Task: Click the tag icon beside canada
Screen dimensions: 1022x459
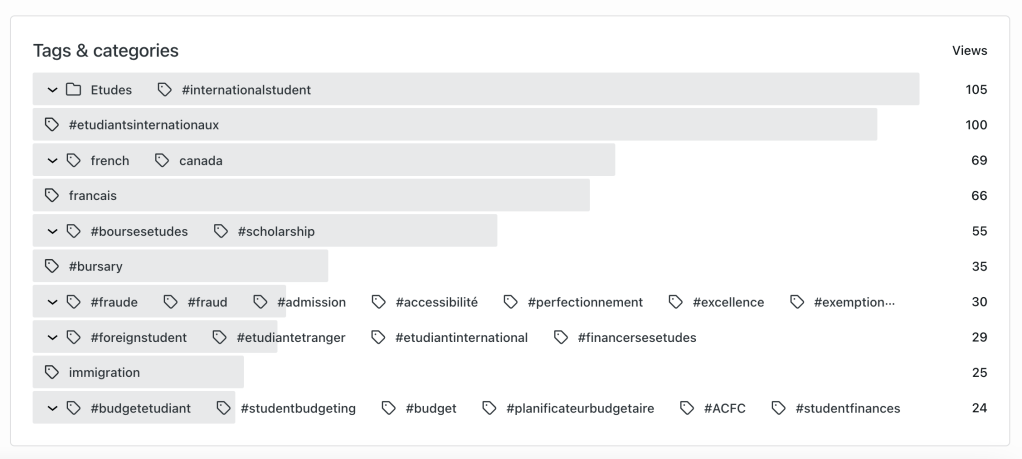Action: pyautogui.click(x=162, y=161)
